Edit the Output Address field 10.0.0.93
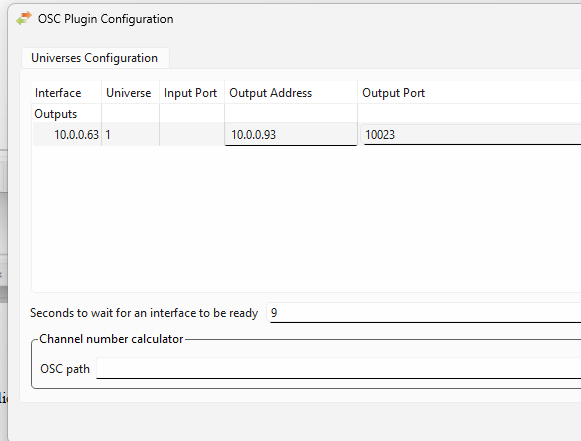Screen dimensions: 581x441 pos(291,135)
